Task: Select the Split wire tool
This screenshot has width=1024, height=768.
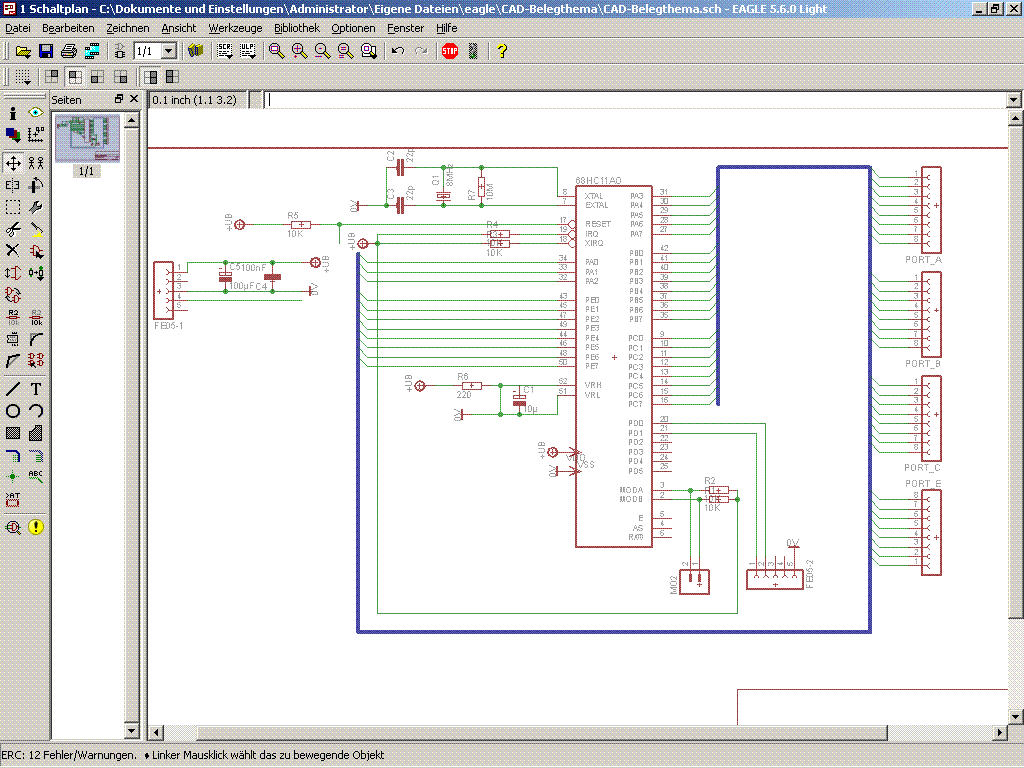Action: point(13,360)
